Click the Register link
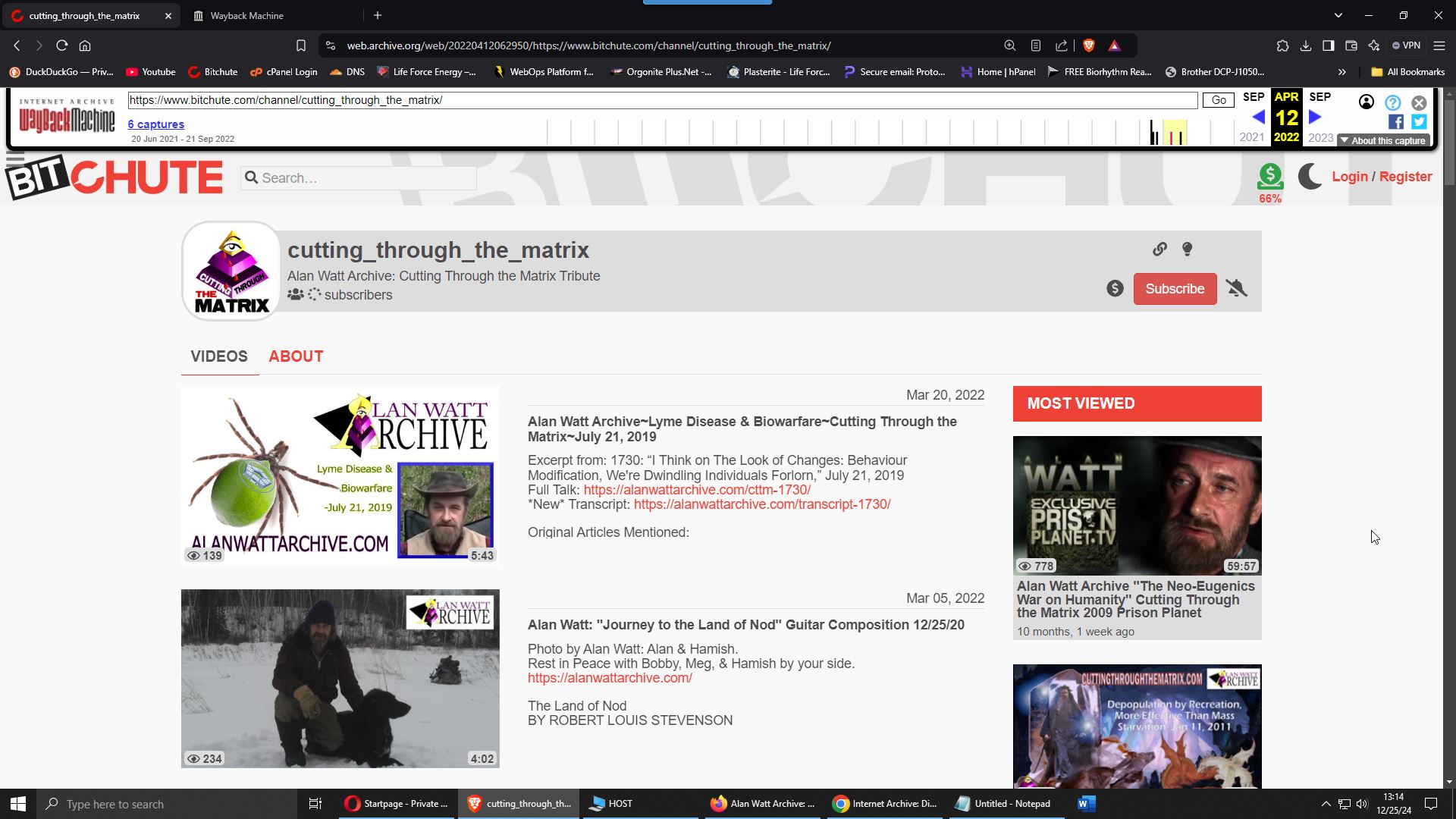Screen dimensions: 1456x819 click(1405, 177)
